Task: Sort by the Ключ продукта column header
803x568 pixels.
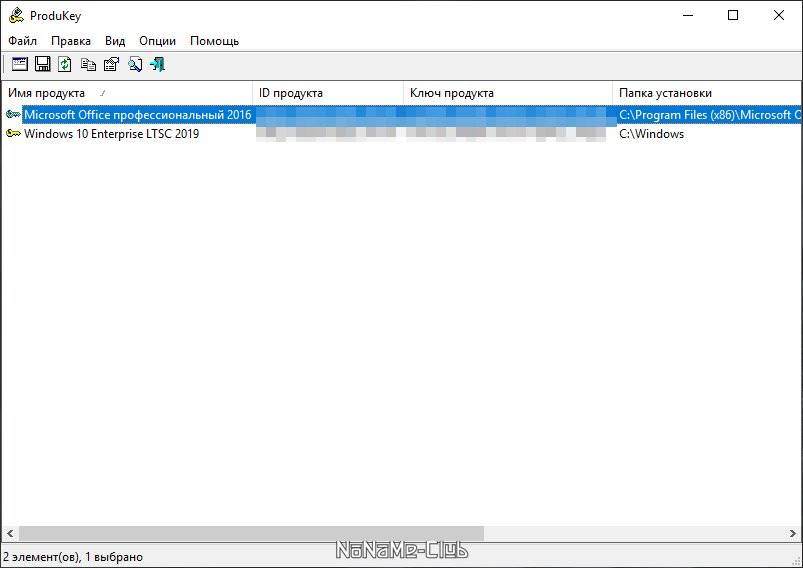Action: click(508, 93)
